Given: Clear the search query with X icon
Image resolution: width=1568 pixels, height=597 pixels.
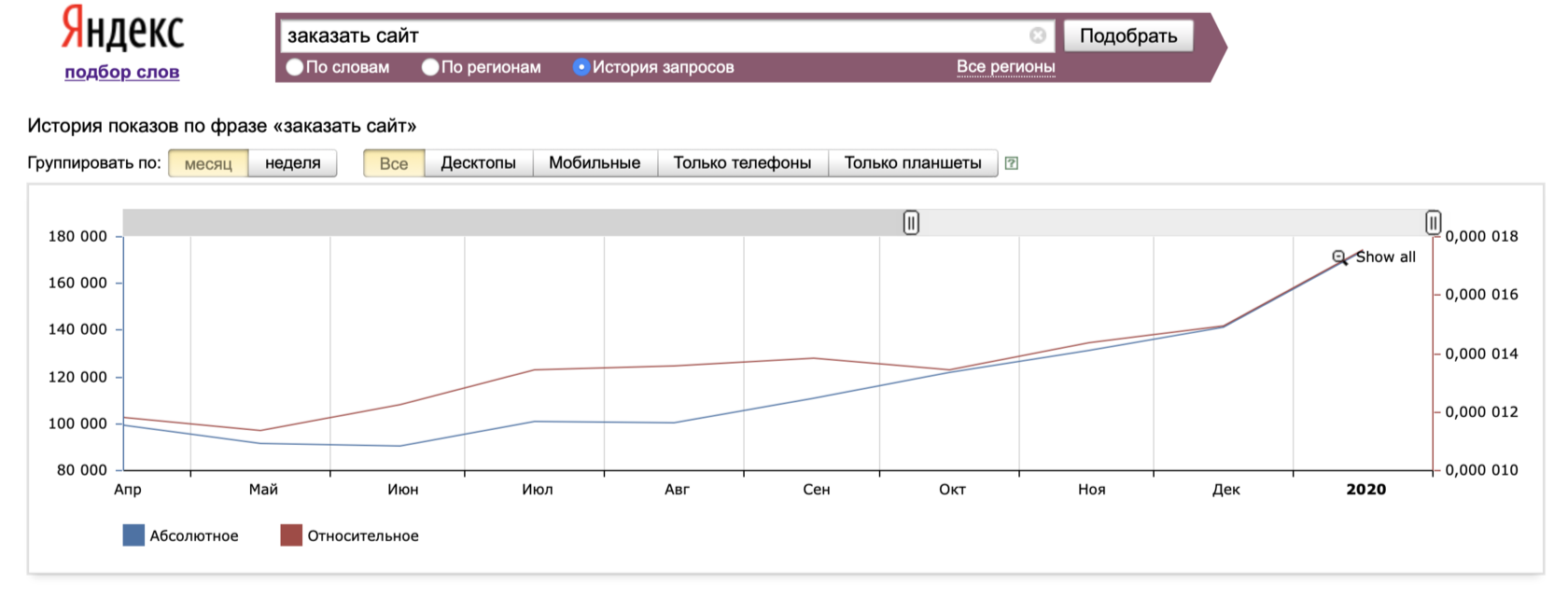Looking at the screenshot, I should pyautogui.click(x=1038, y=35).
